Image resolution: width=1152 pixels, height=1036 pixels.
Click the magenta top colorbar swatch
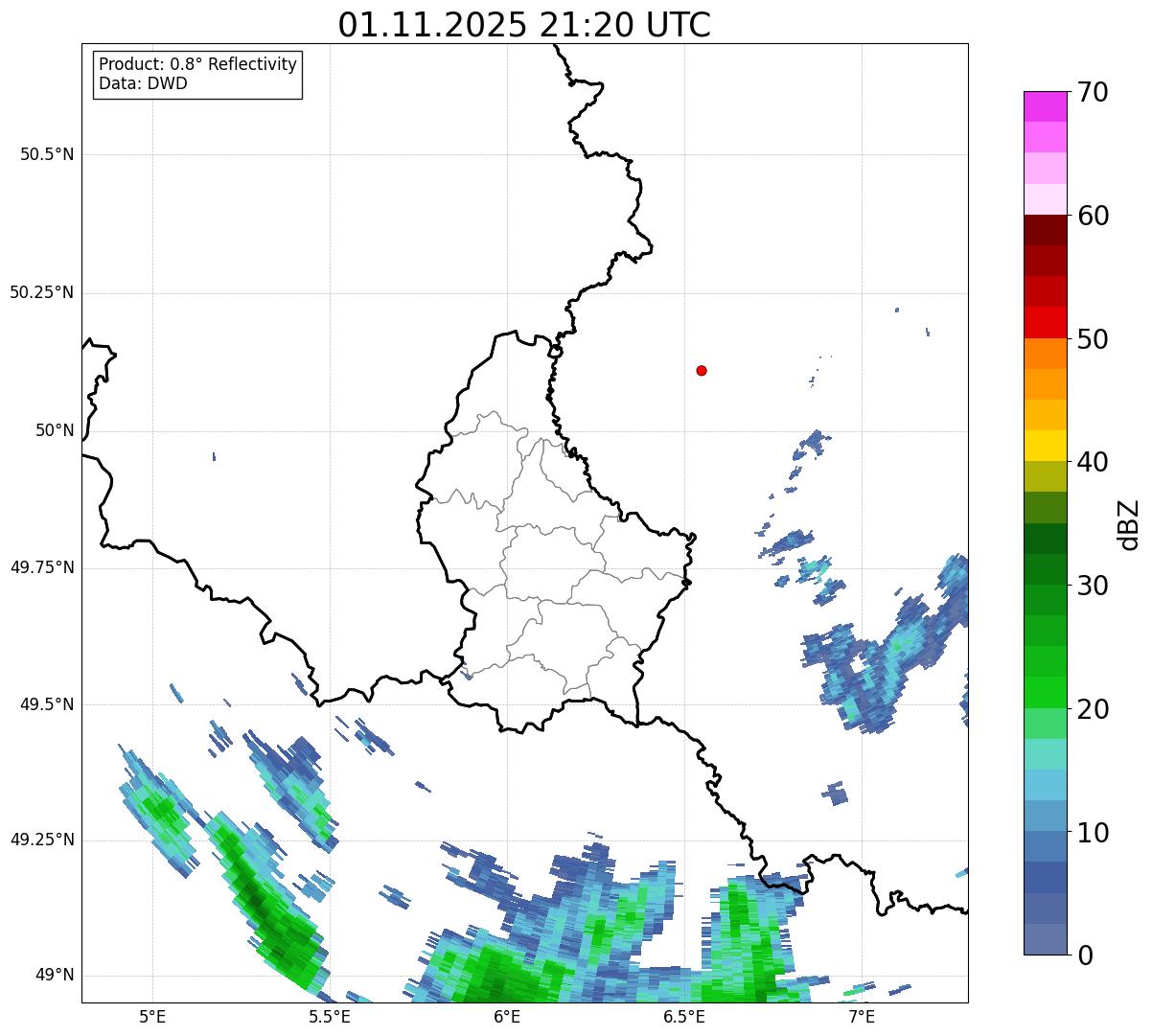[x=1045, y=106]
